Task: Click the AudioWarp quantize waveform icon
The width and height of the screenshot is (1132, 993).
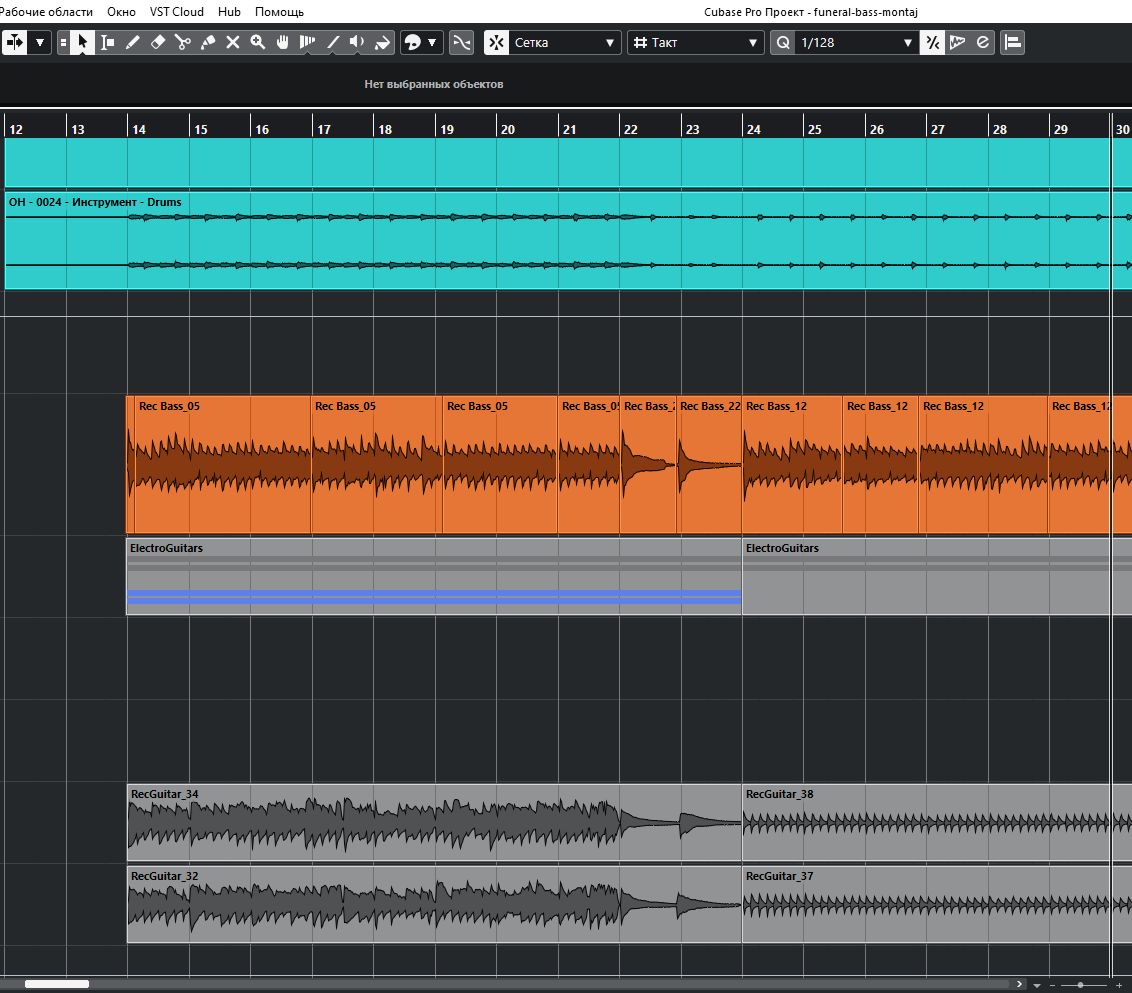Action: coord(958,43)
